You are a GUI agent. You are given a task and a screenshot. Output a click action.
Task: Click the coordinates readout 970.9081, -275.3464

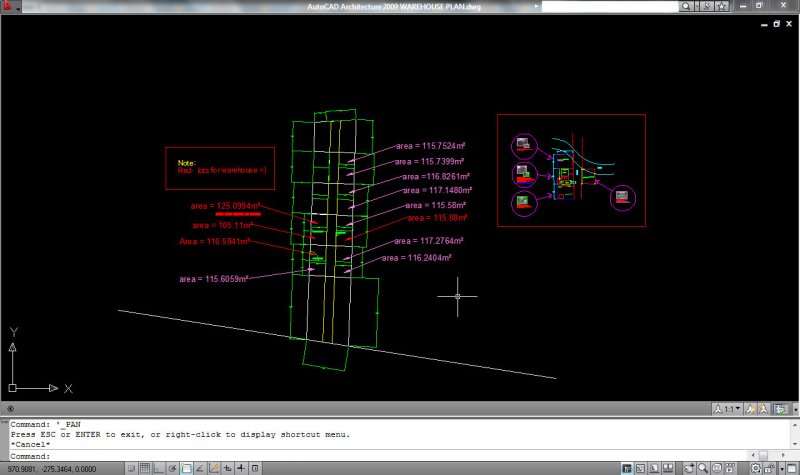pyautogui.click(x=52, y=468)
